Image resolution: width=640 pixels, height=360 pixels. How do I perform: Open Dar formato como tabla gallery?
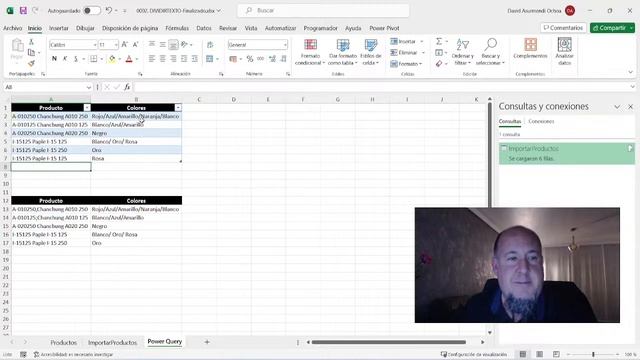pos(342,52)
